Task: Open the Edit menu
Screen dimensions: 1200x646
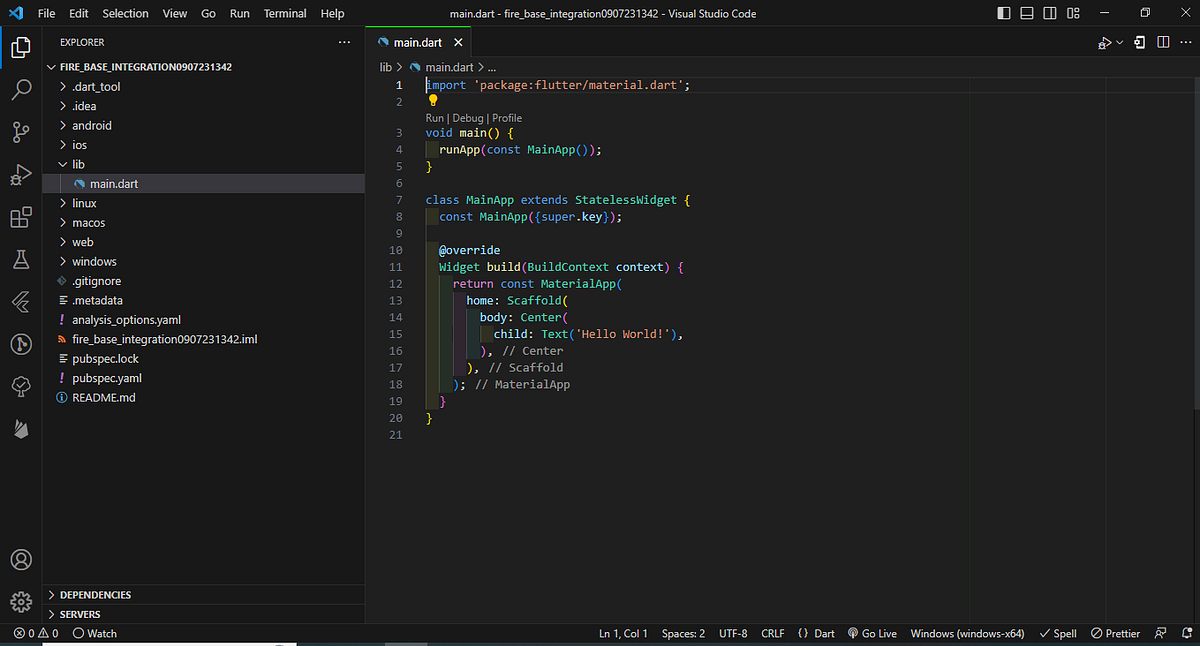Action: pyautogui.click(x=78, y=13)
